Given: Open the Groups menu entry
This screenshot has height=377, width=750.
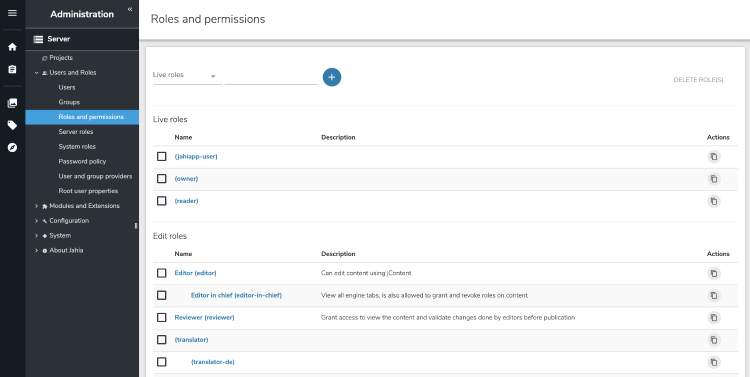Looking at the screenshot, I should (69, 102).
